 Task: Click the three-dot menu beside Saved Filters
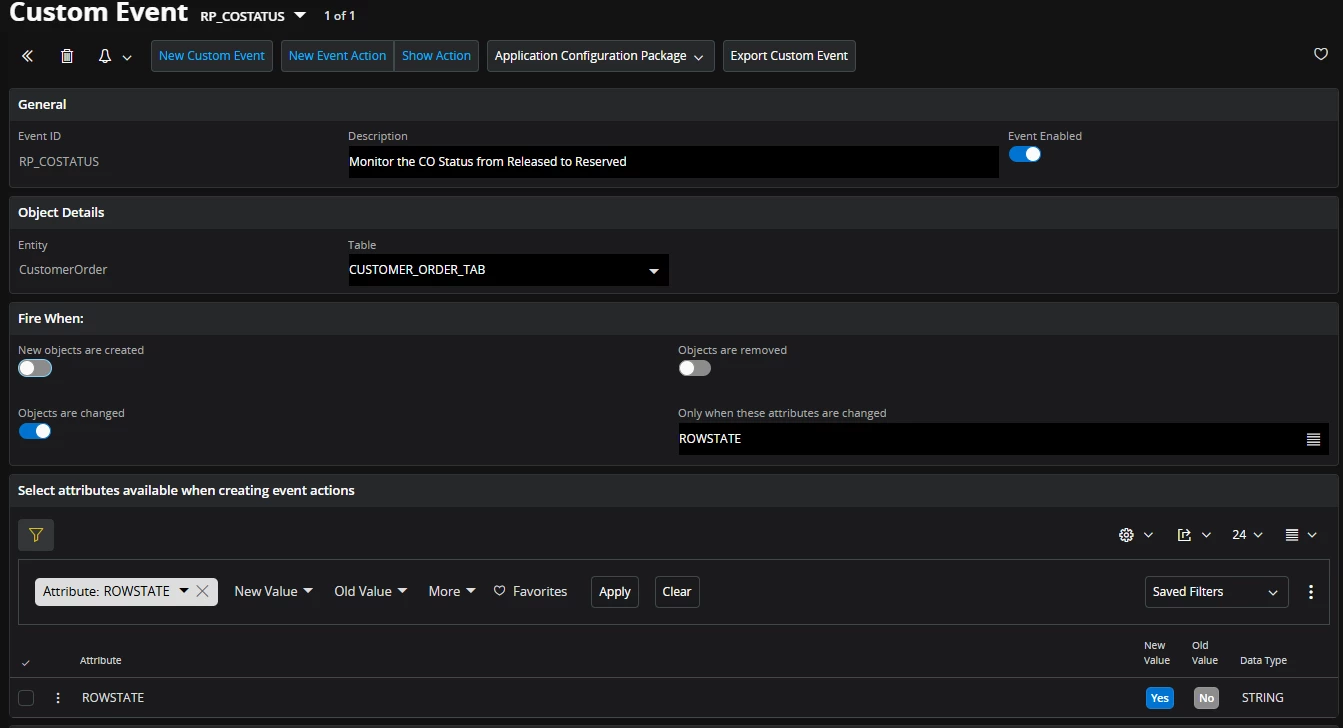[x=1311, y=592]
